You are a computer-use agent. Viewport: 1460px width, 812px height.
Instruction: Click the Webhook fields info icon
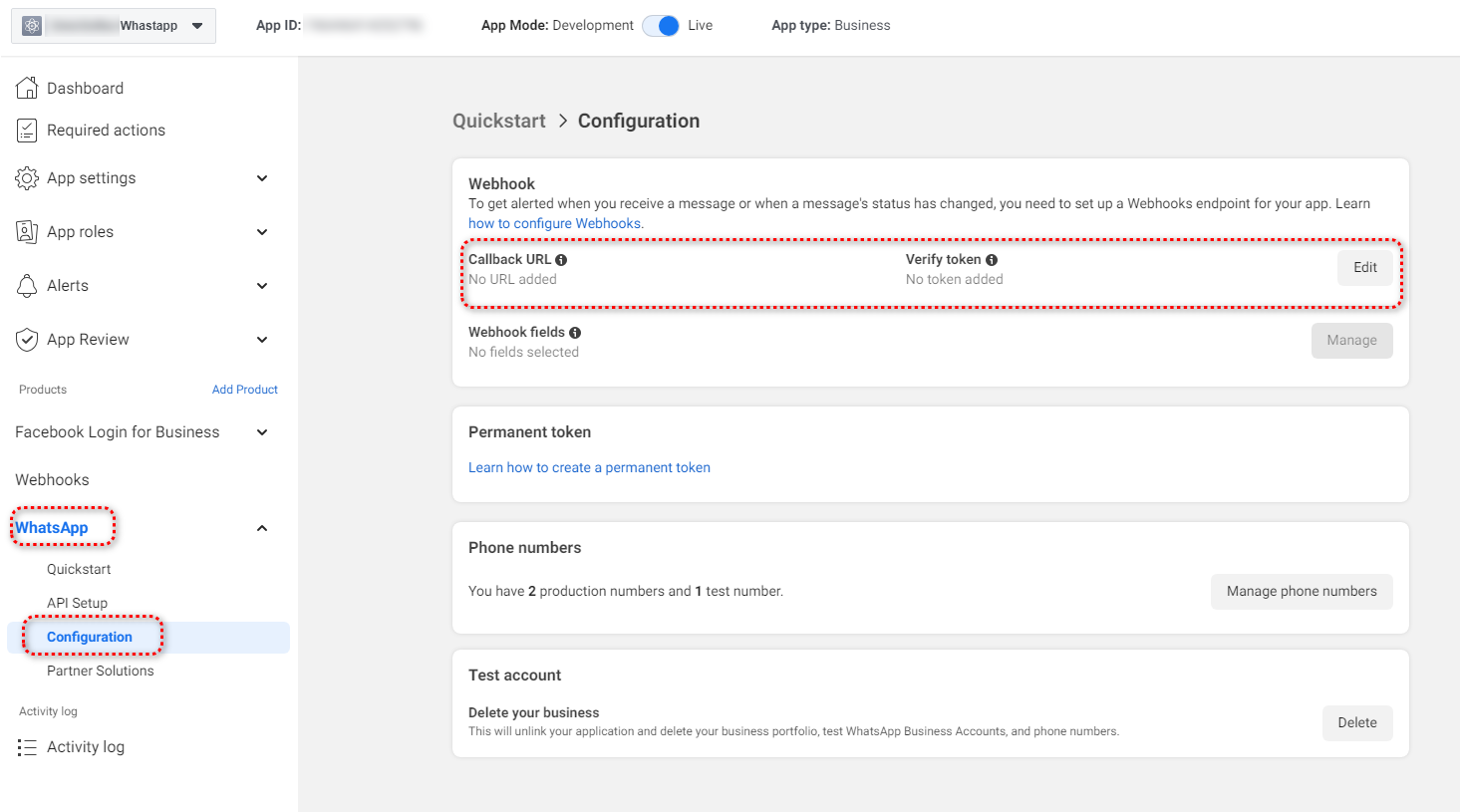[x=575, y=333]
